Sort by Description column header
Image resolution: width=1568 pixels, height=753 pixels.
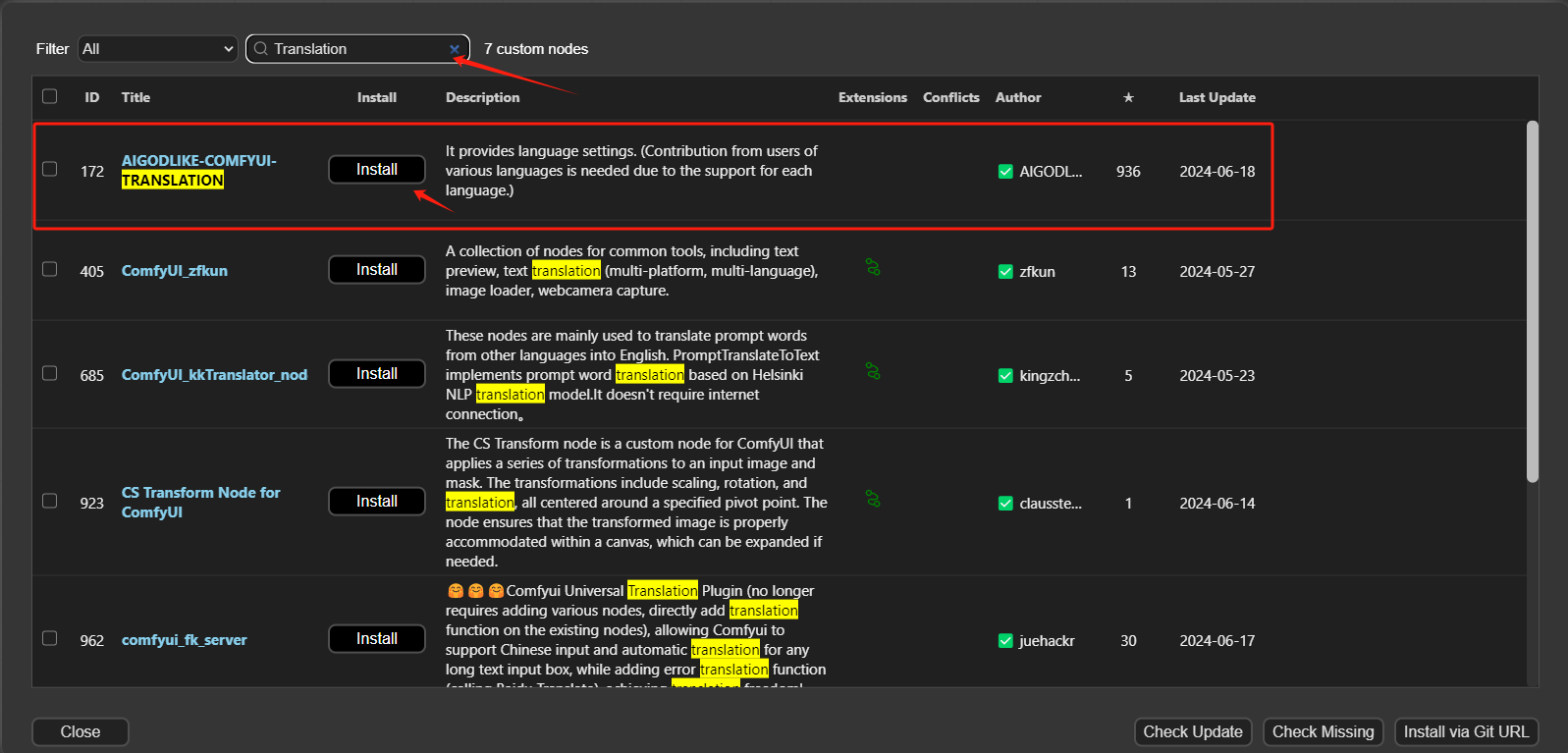point(482,97)
